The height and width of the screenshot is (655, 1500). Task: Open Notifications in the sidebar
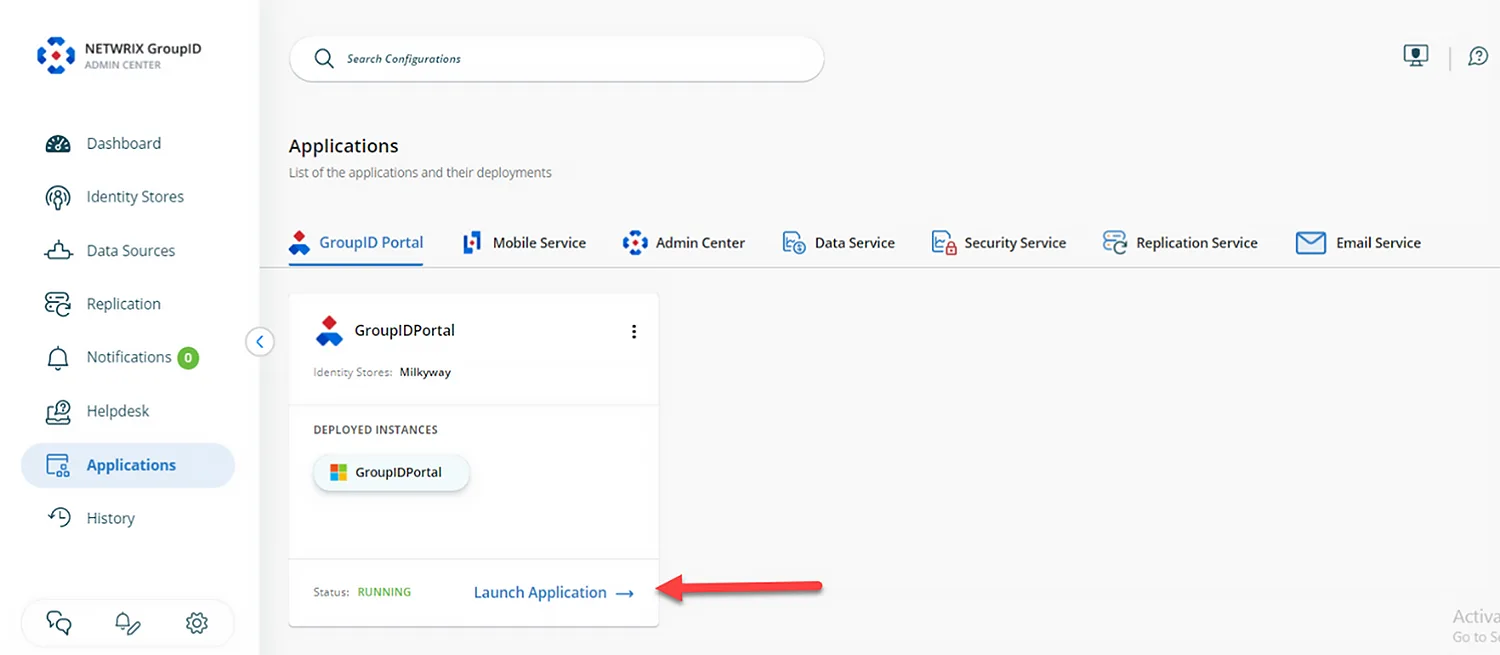click(x=128, y=358)
